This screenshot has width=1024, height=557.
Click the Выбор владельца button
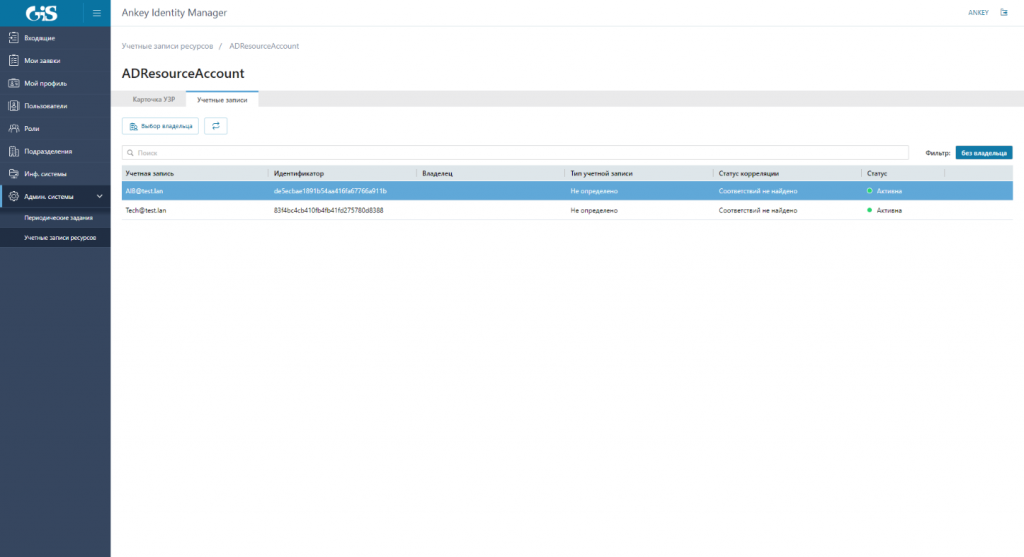(x=160, y=126)
